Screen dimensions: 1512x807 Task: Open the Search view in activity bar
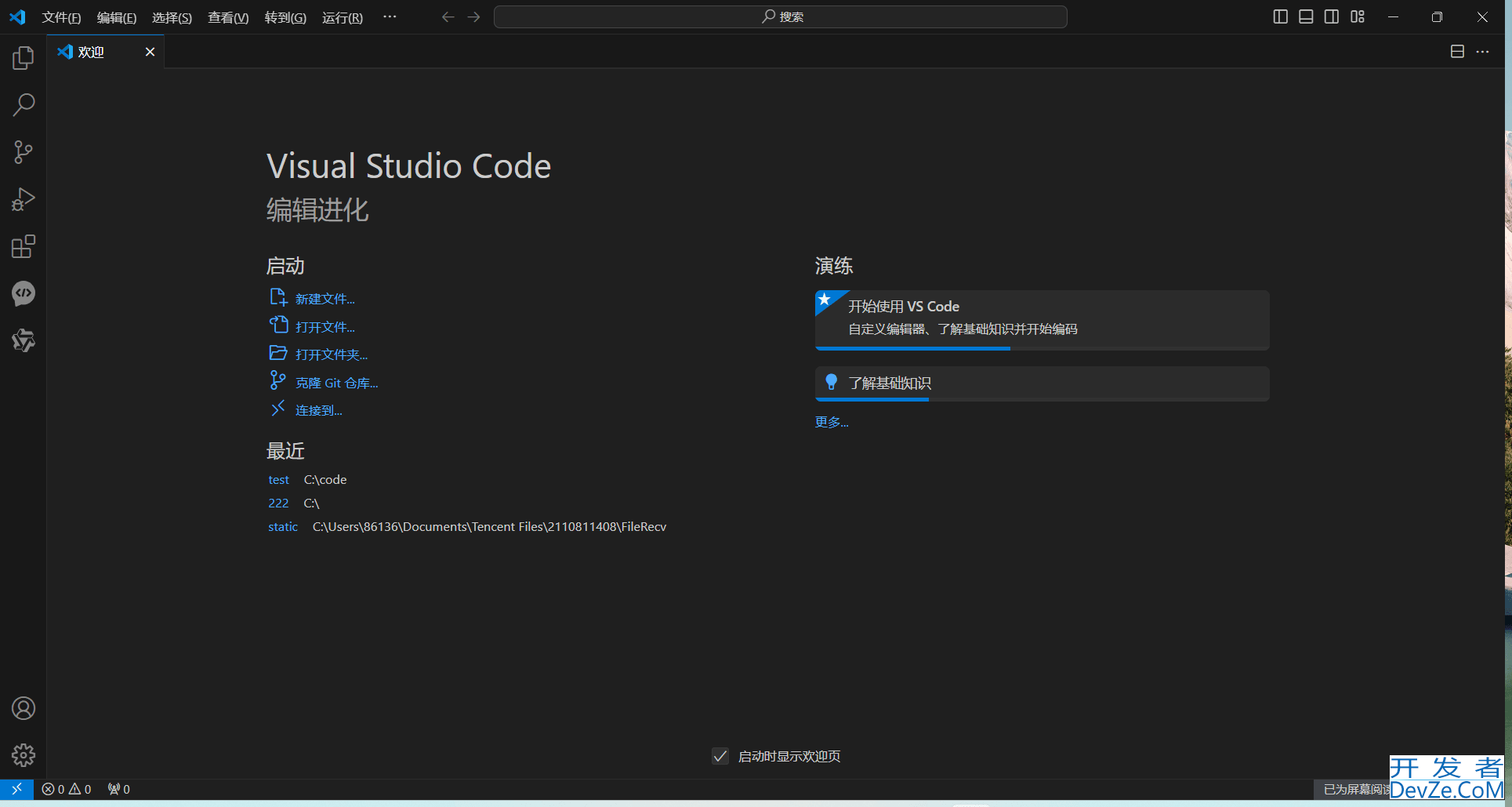point(24,105)
